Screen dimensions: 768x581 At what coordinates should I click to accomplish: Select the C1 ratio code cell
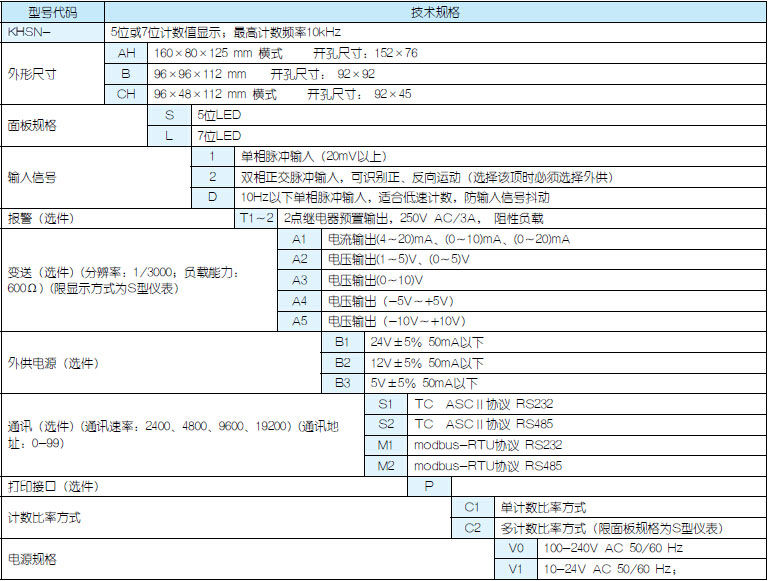pos(473,508)
